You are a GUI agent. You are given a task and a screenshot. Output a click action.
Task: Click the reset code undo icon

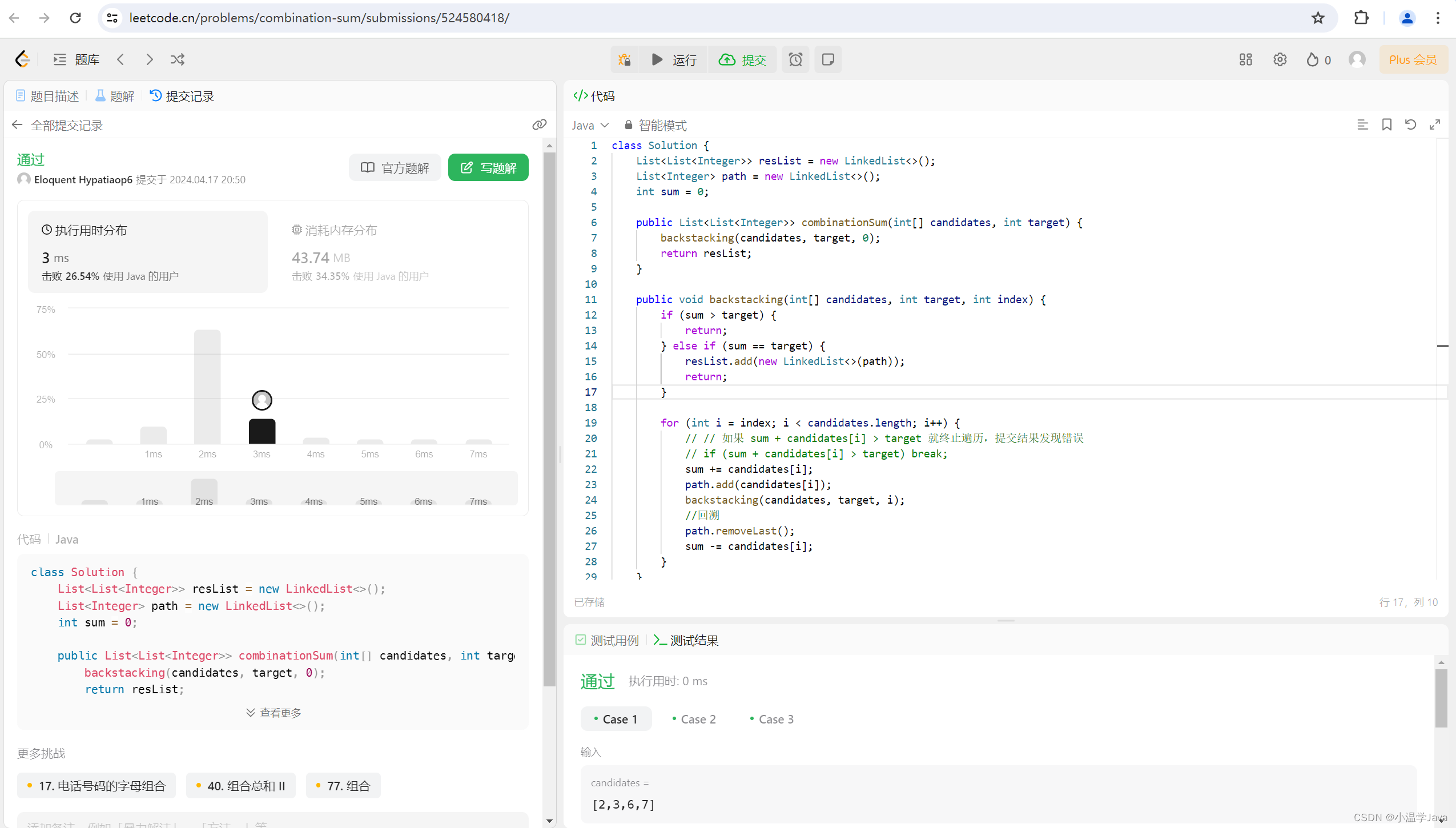coord(1410,124)
